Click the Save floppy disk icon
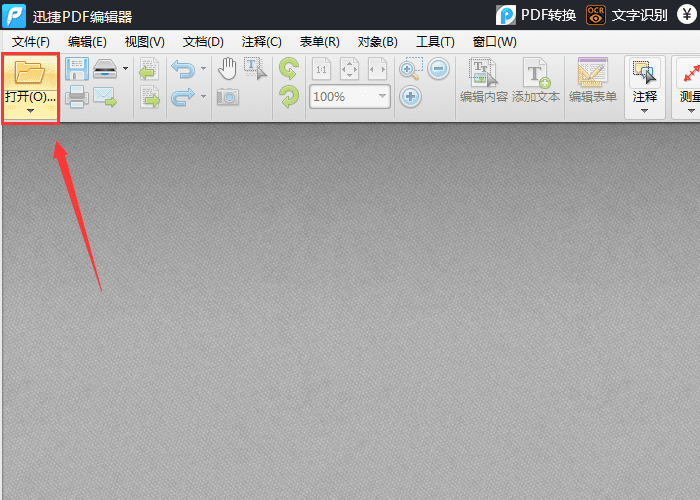700x500 pixels. [77, 69]
